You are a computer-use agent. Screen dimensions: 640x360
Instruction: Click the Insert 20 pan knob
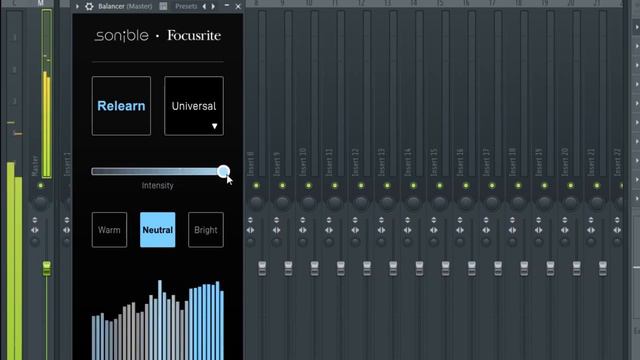[570, 202]
